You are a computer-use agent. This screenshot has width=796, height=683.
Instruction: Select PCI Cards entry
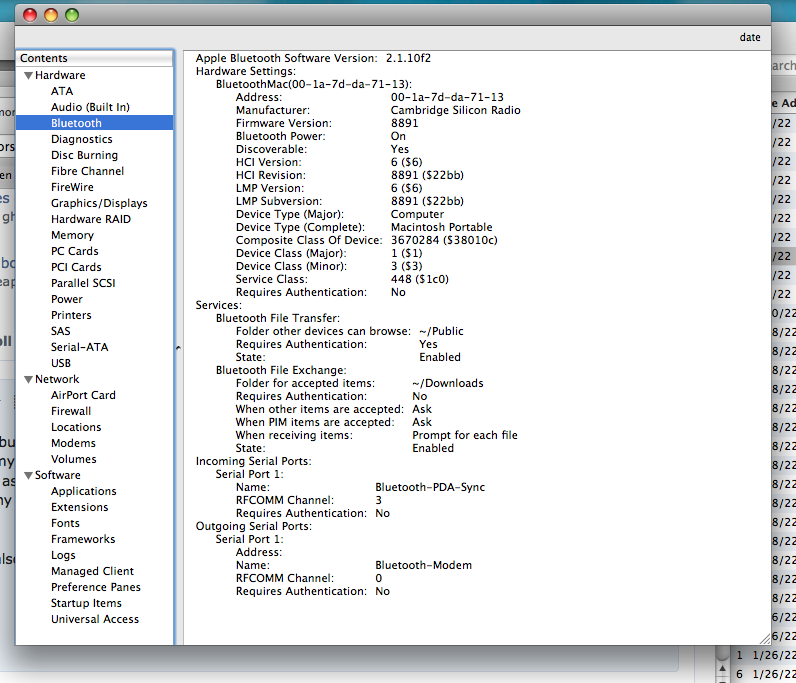[x=76, y=267]
